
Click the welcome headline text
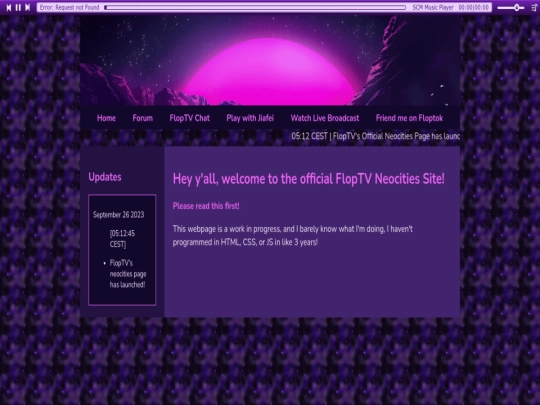[x=309, y=179]
